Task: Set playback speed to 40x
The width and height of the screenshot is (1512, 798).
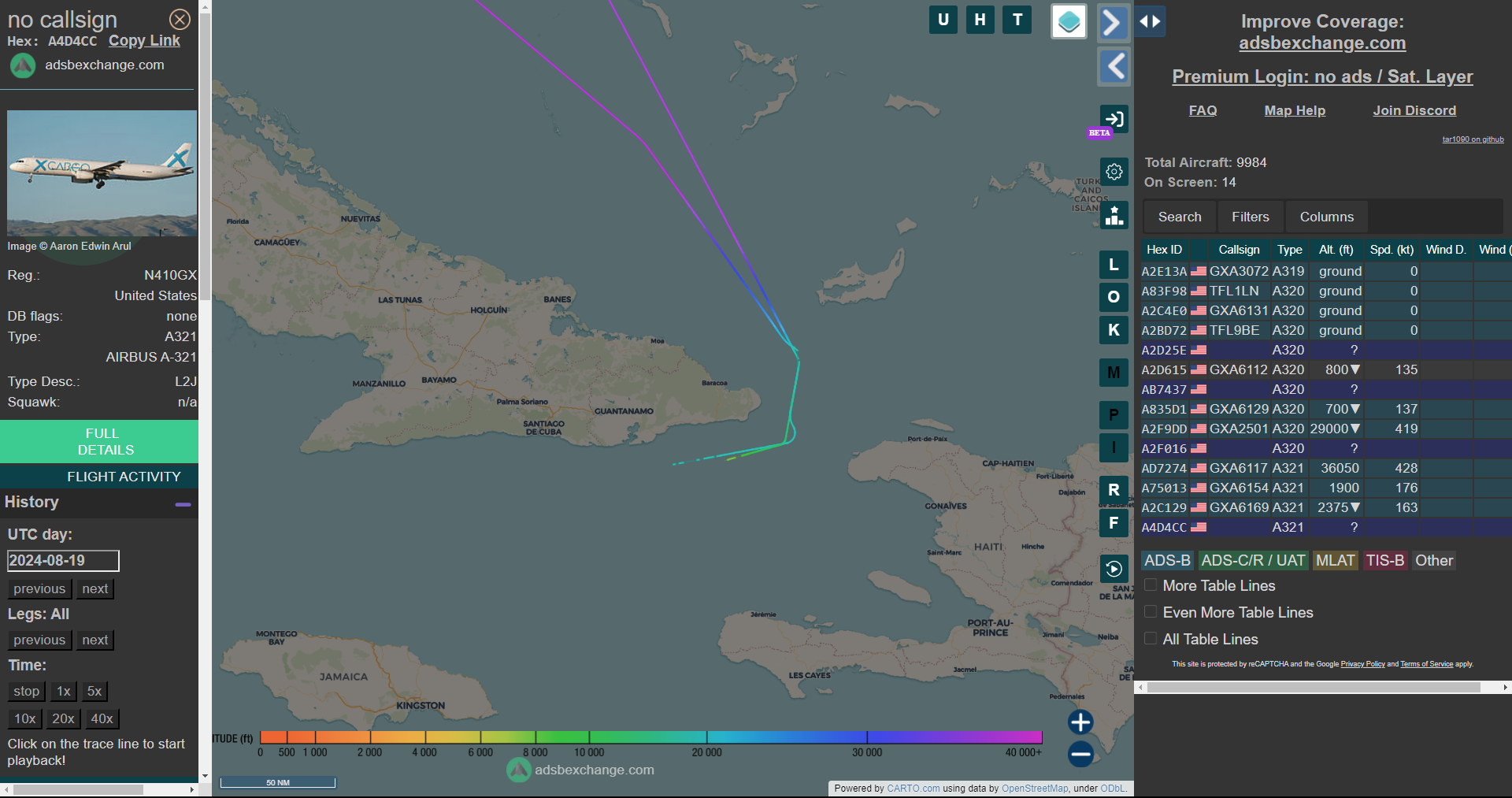Action: pyautogui.click(x=102, y=718)
